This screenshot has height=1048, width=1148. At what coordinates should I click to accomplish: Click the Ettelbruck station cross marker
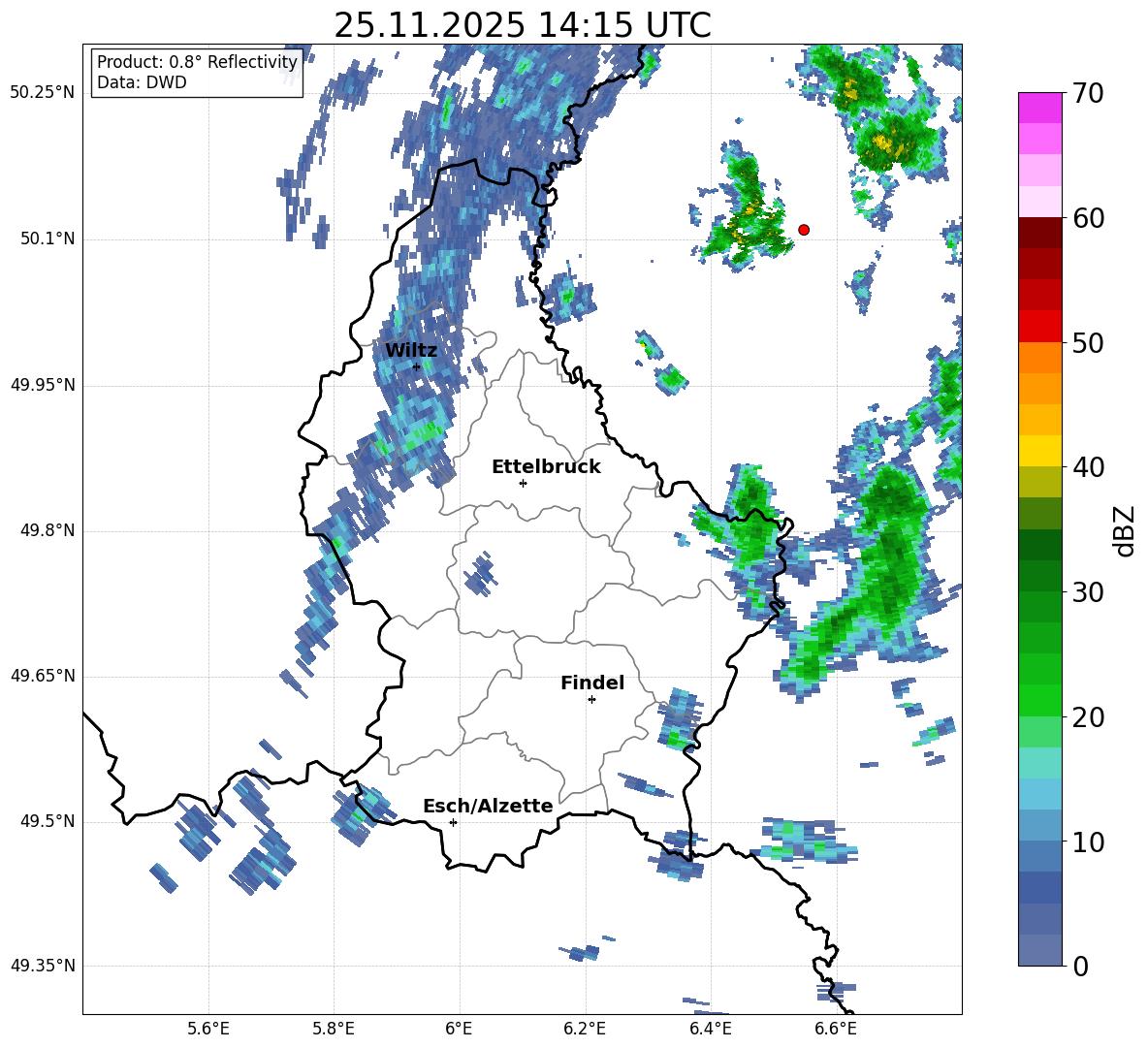click(523, 483)
